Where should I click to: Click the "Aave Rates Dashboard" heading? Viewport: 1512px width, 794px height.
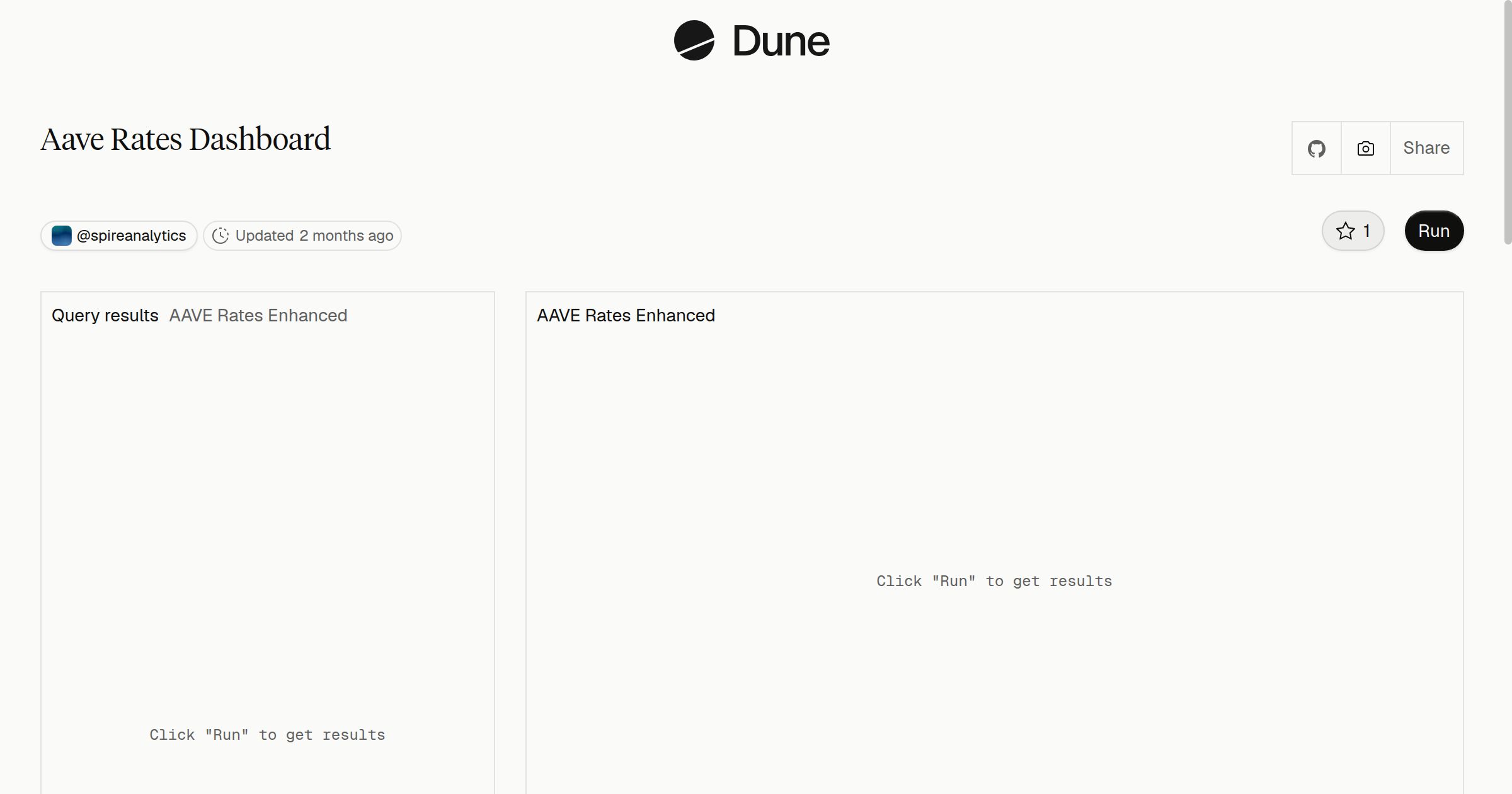[x=185, y=139]
